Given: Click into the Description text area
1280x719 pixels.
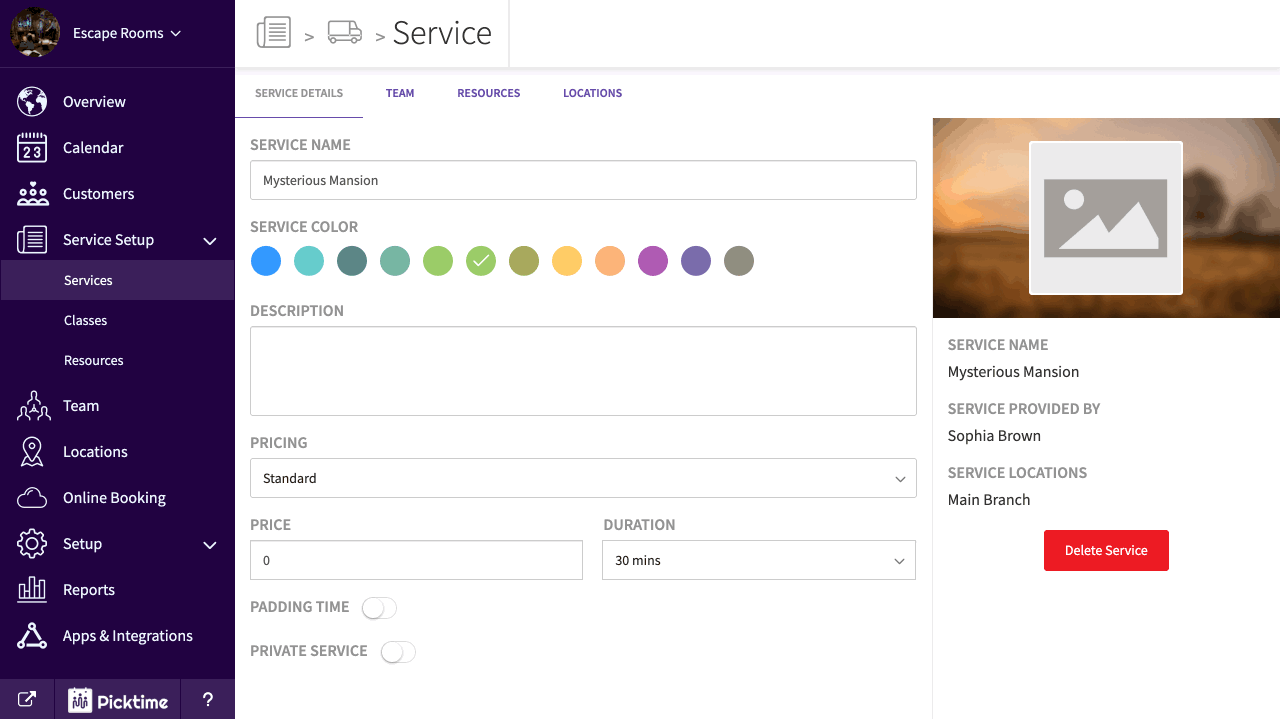Looking at the screenshot, I should [x=583, y=370].
